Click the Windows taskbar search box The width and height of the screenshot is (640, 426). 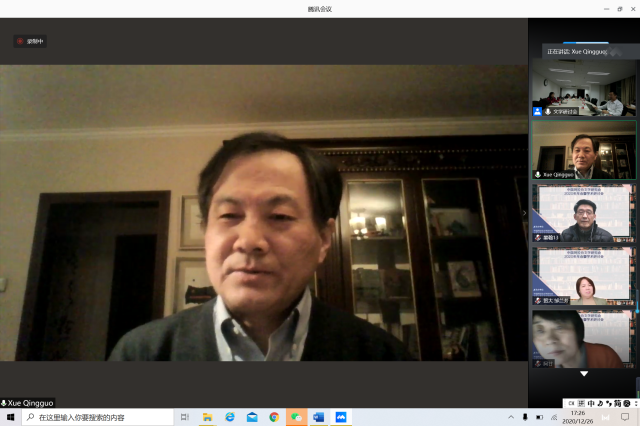tap(95, 417)
